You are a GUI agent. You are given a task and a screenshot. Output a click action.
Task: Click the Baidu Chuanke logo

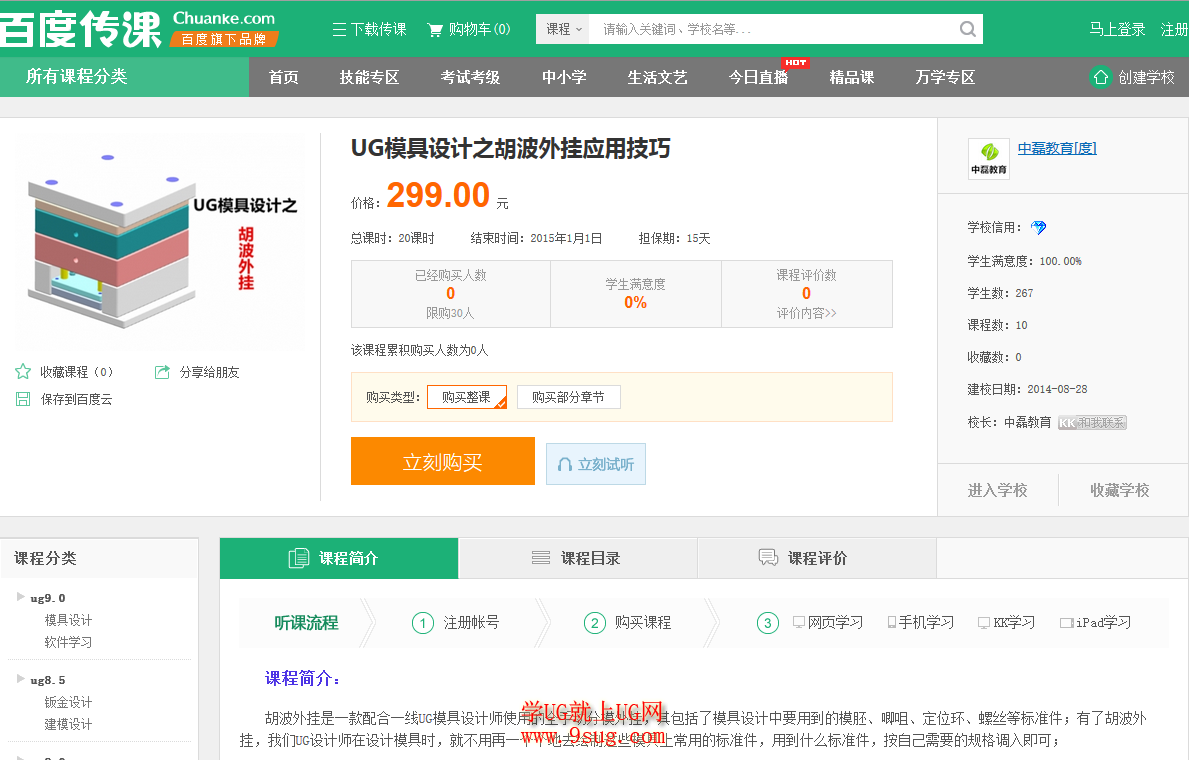pyautogui.click(x=139, y=29)
